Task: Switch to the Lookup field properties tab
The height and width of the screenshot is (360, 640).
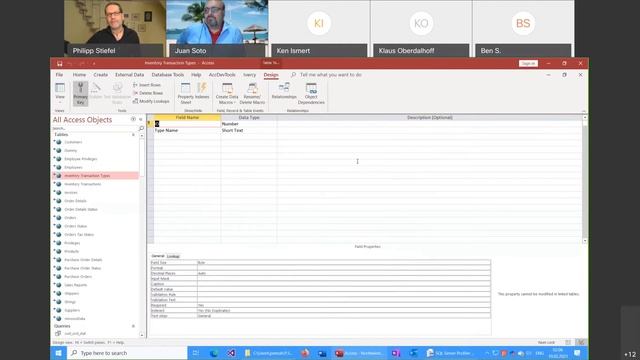Action: click(x=173, y=256)
